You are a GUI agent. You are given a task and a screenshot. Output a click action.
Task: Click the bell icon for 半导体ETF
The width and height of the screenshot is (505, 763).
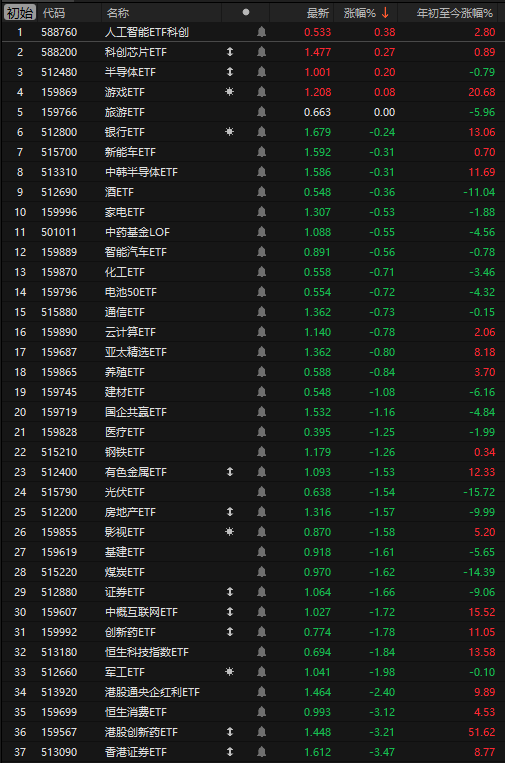(261, 72)
